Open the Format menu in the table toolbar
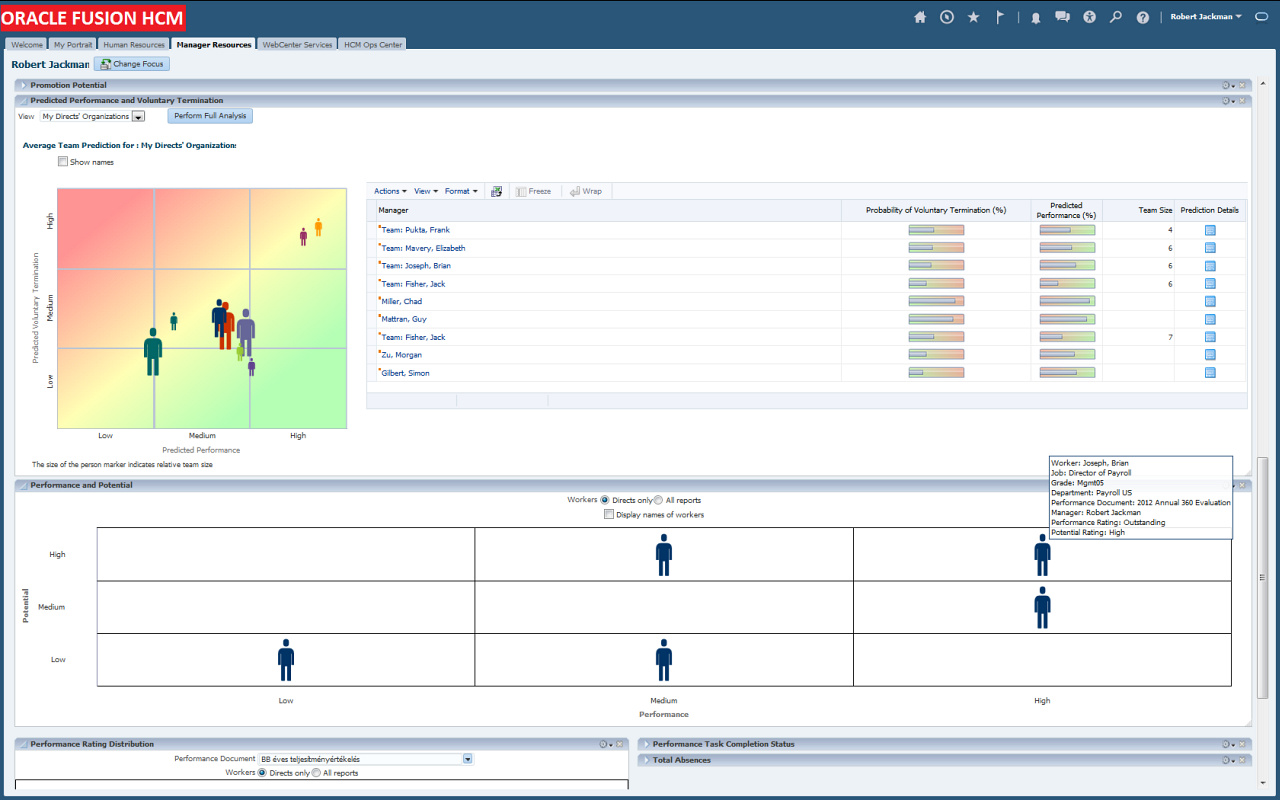 point(461,191)
